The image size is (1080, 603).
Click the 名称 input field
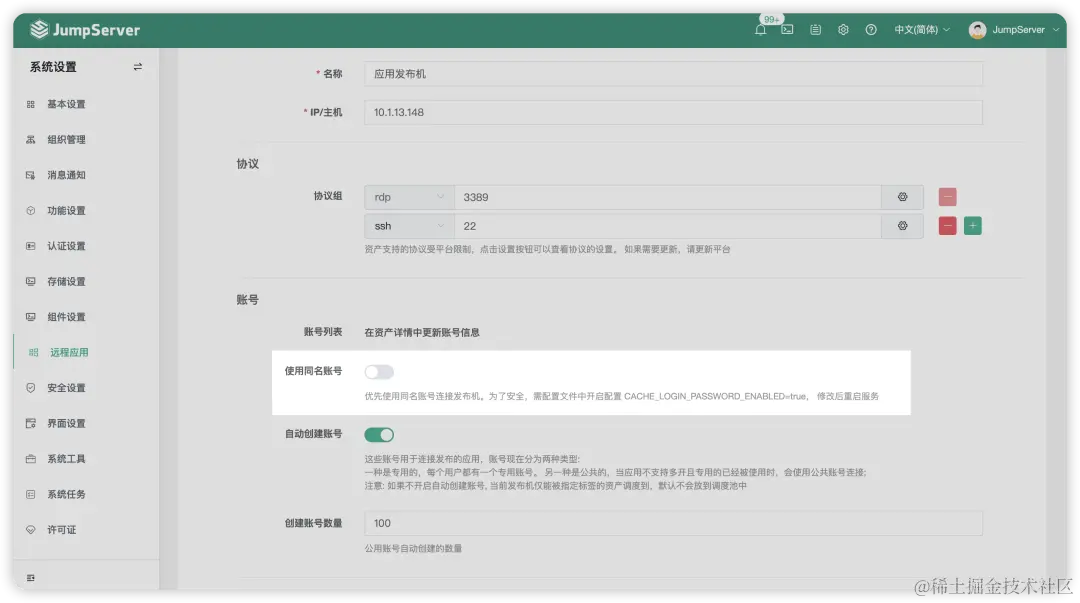(x=673, y=74)
